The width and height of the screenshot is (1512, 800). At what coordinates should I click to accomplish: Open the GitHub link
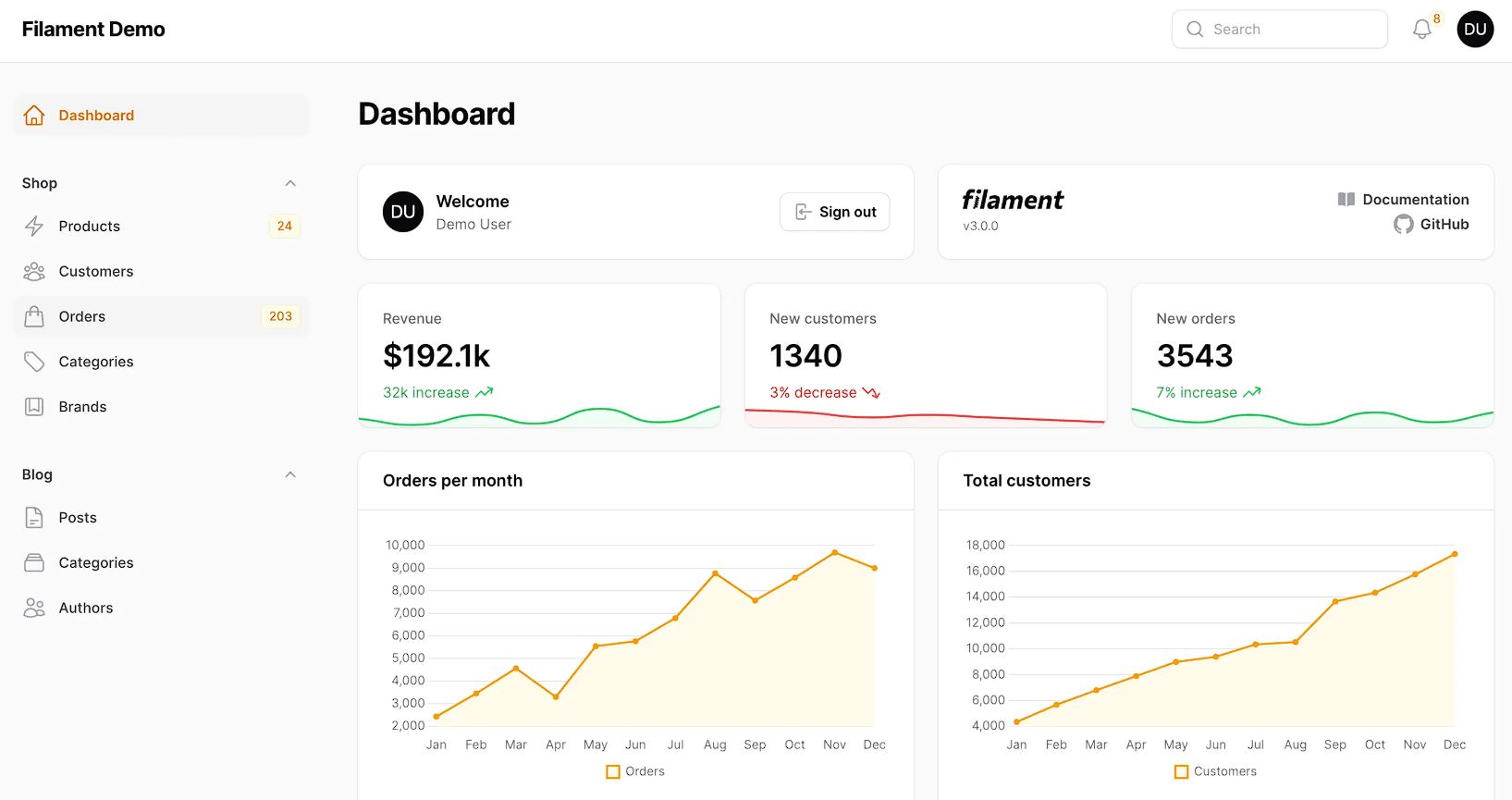pyautogui.click(x=1443, y=225)
